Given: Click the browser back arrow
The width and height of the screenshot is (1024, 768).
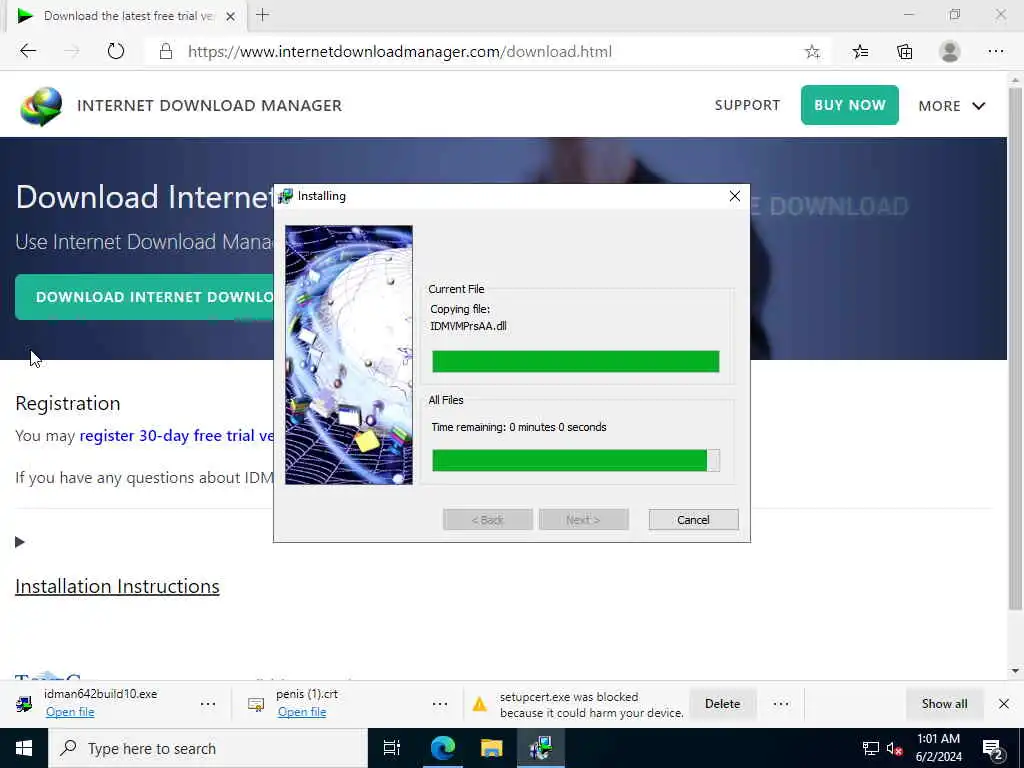Looking at the screenshot, I should 27,51.
